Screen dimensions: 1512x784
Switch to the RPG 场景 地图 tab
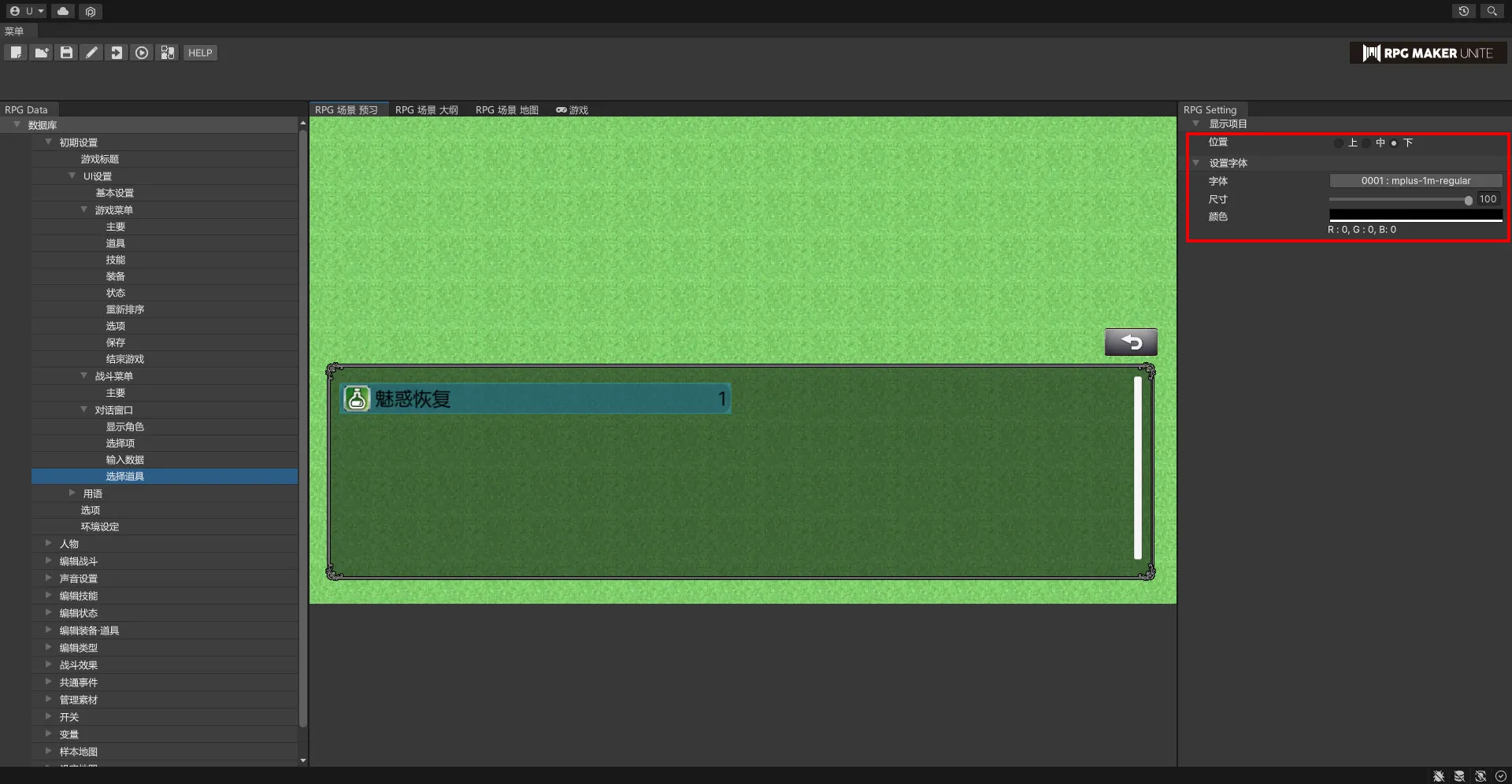pyautogui.click(x=506, y=110)
